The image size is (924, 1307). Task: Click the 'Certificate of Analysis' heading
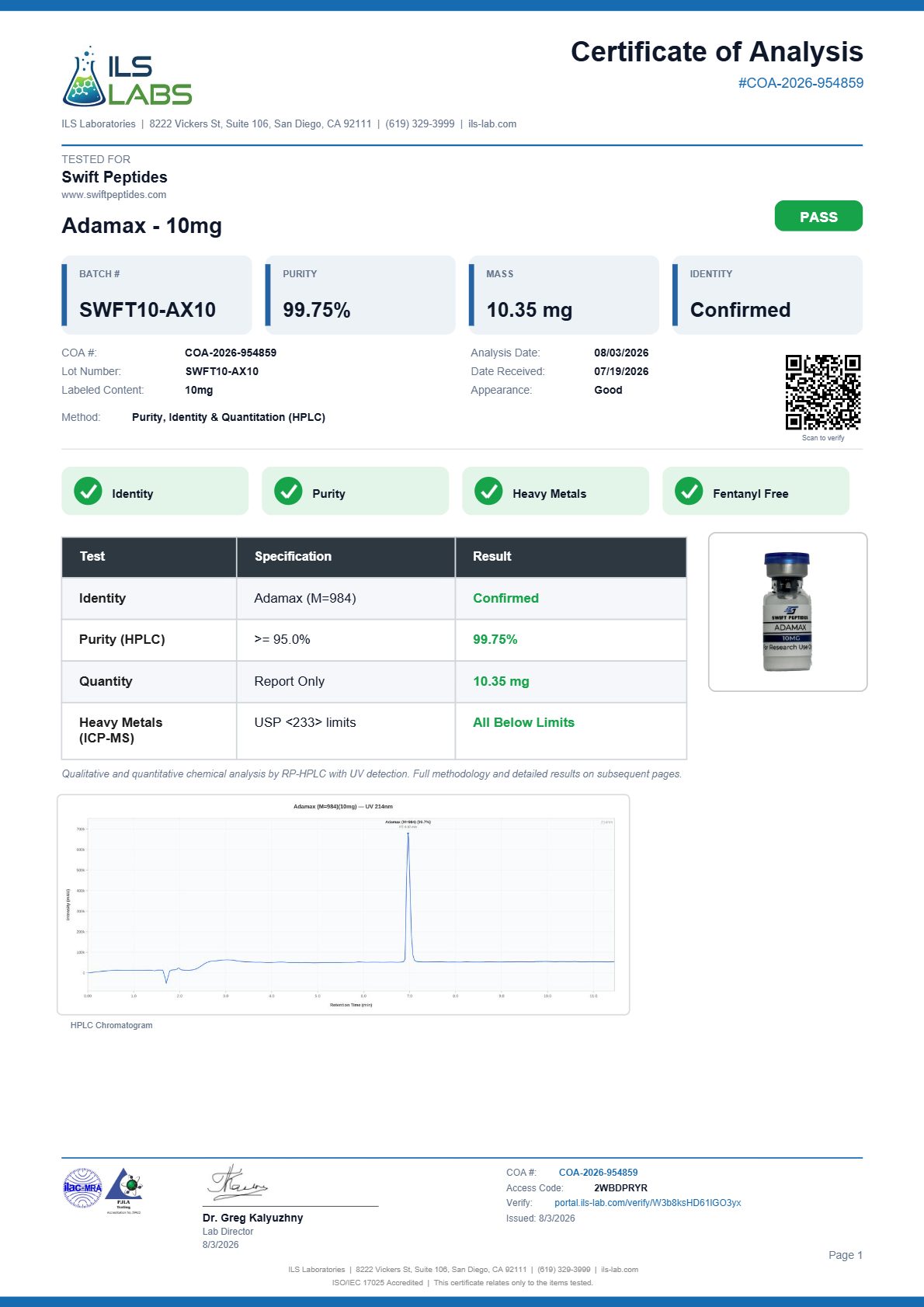pyautogui.click(x=717, y=52)
